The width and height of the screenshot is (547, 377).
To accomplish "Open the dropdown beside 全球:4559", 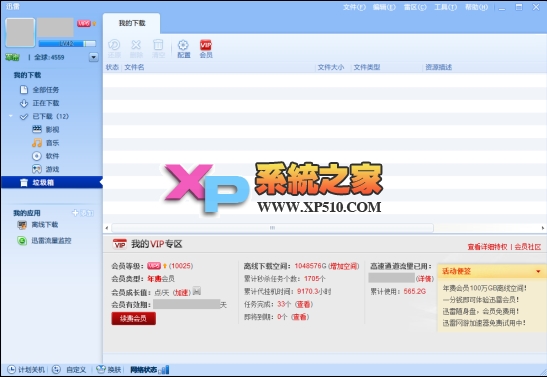I will point(93,57).
